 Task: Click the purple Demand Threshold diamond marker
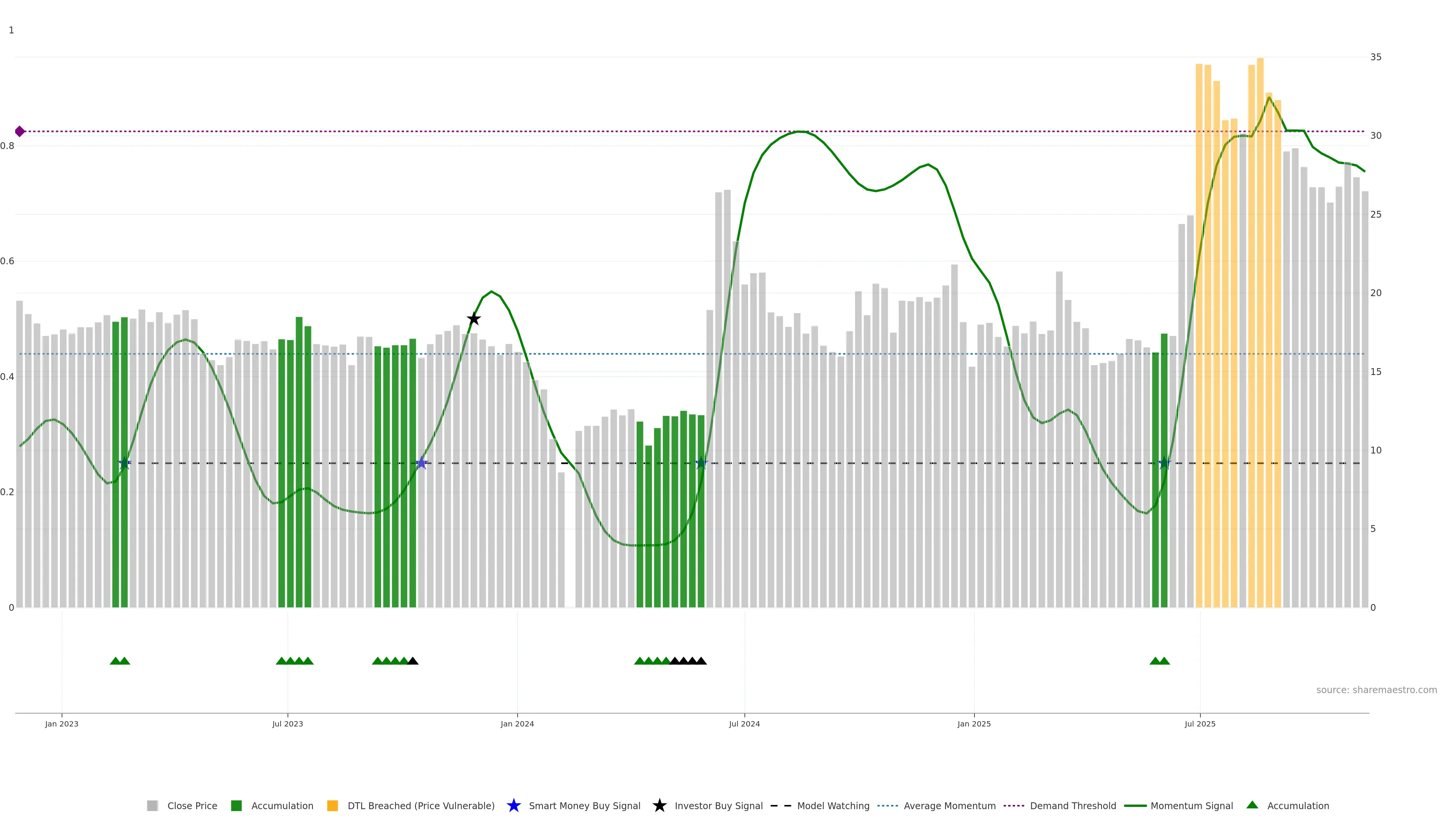point(20,131)
